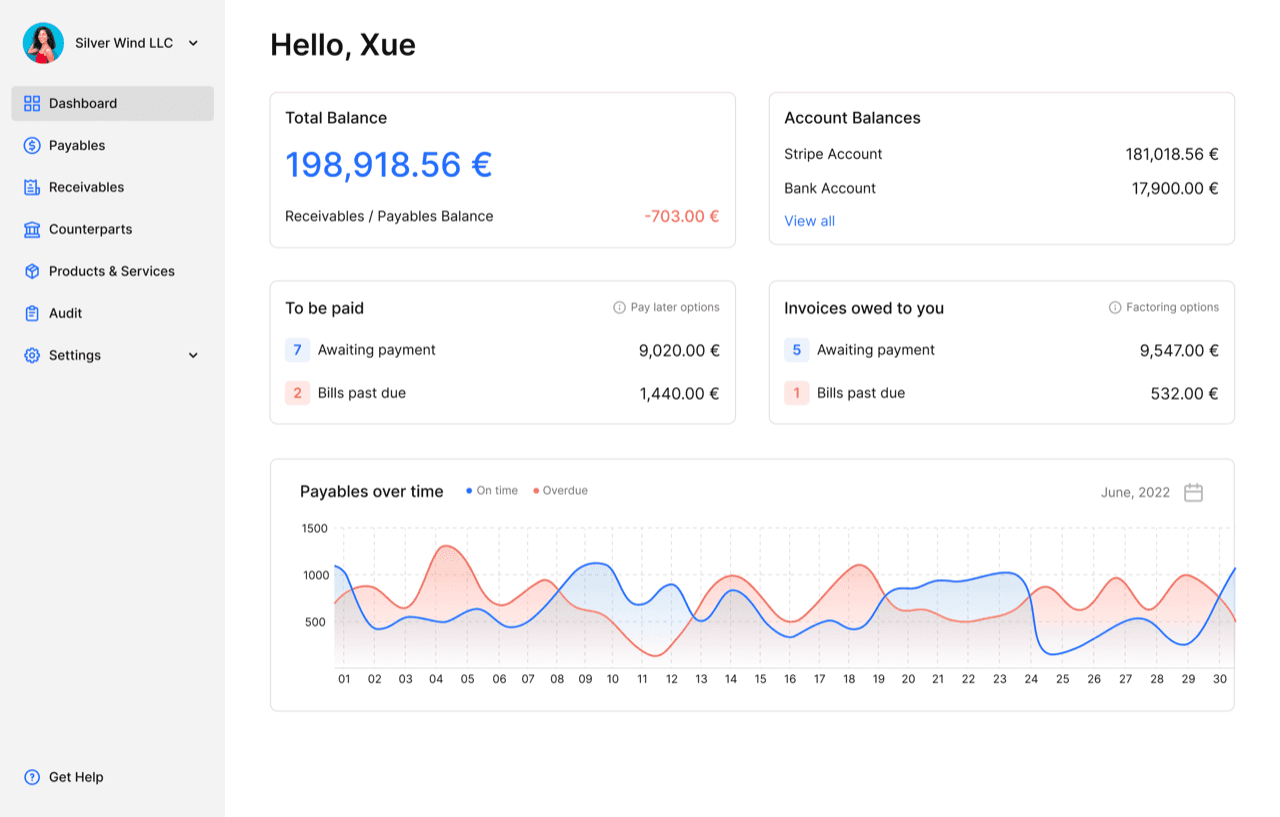Click day 04 on the chart axis
Image resolution: width=1280 pixels, height=817 pixels.
[436, 679]
